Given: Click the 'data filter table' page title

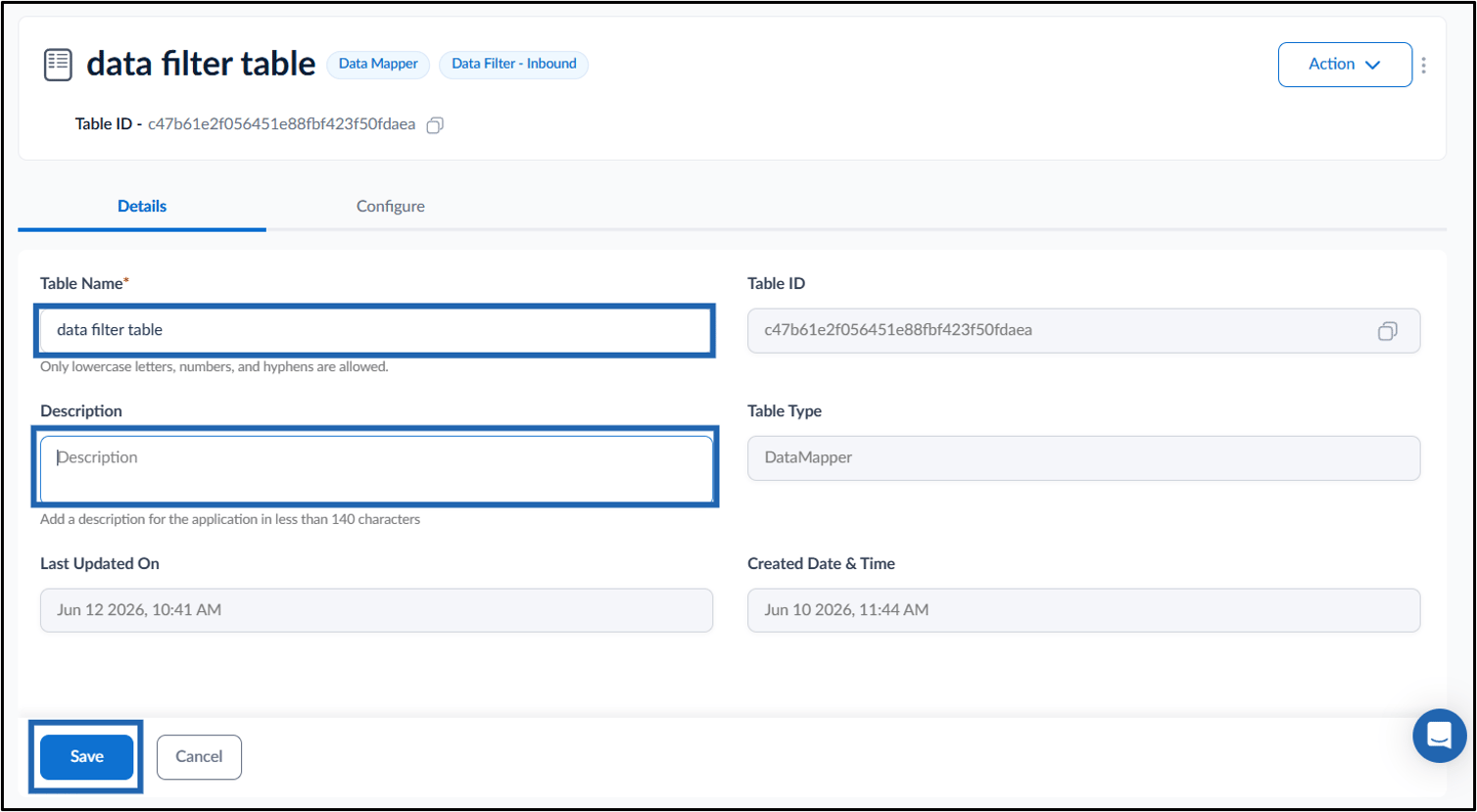Looking at the screenshot, I should 201,64.
